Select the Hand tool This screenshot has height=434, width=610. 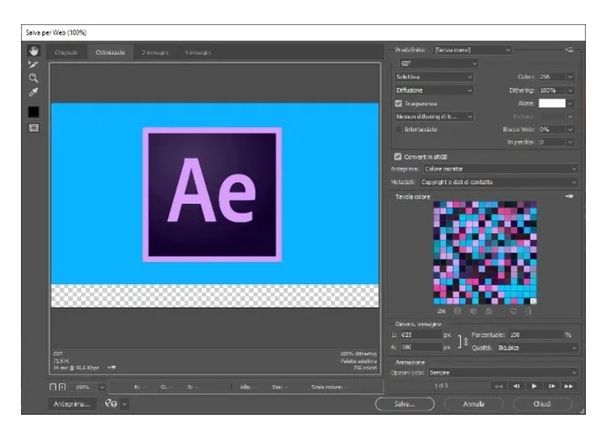(33, 51)
